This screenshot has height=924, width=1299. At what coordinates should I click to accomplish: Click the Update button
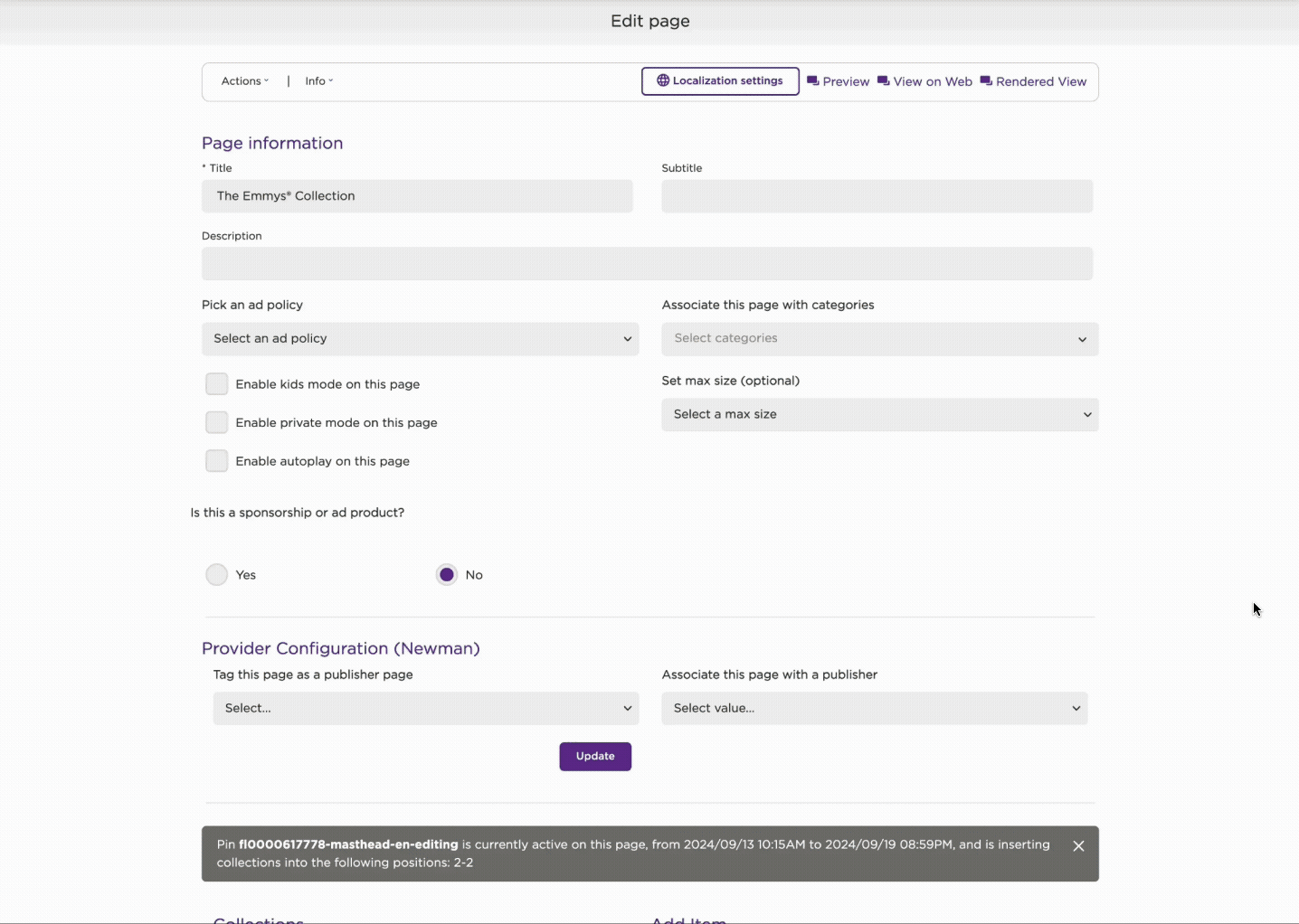tap(595, 757)
